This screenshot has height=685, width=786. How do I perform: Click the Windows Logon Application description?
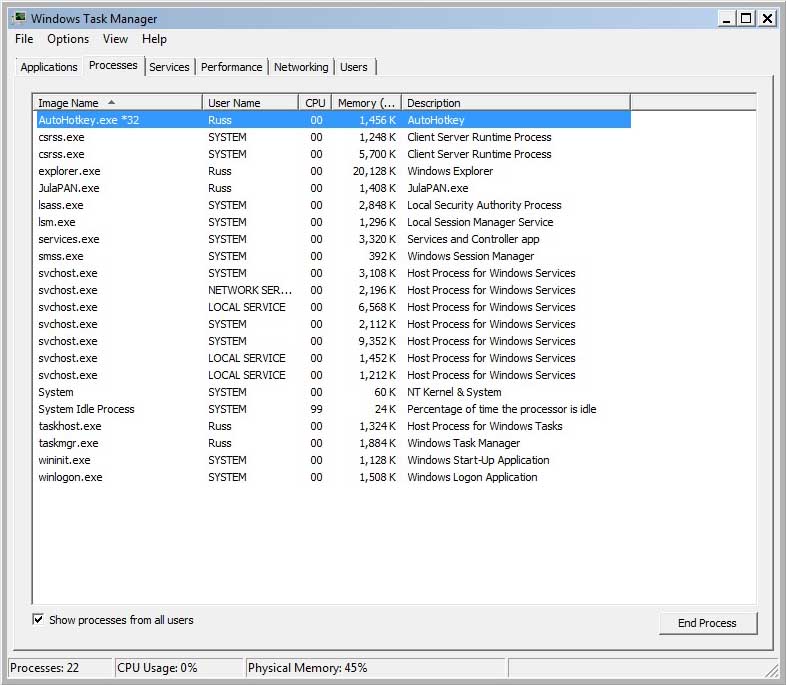coord(472,478)
